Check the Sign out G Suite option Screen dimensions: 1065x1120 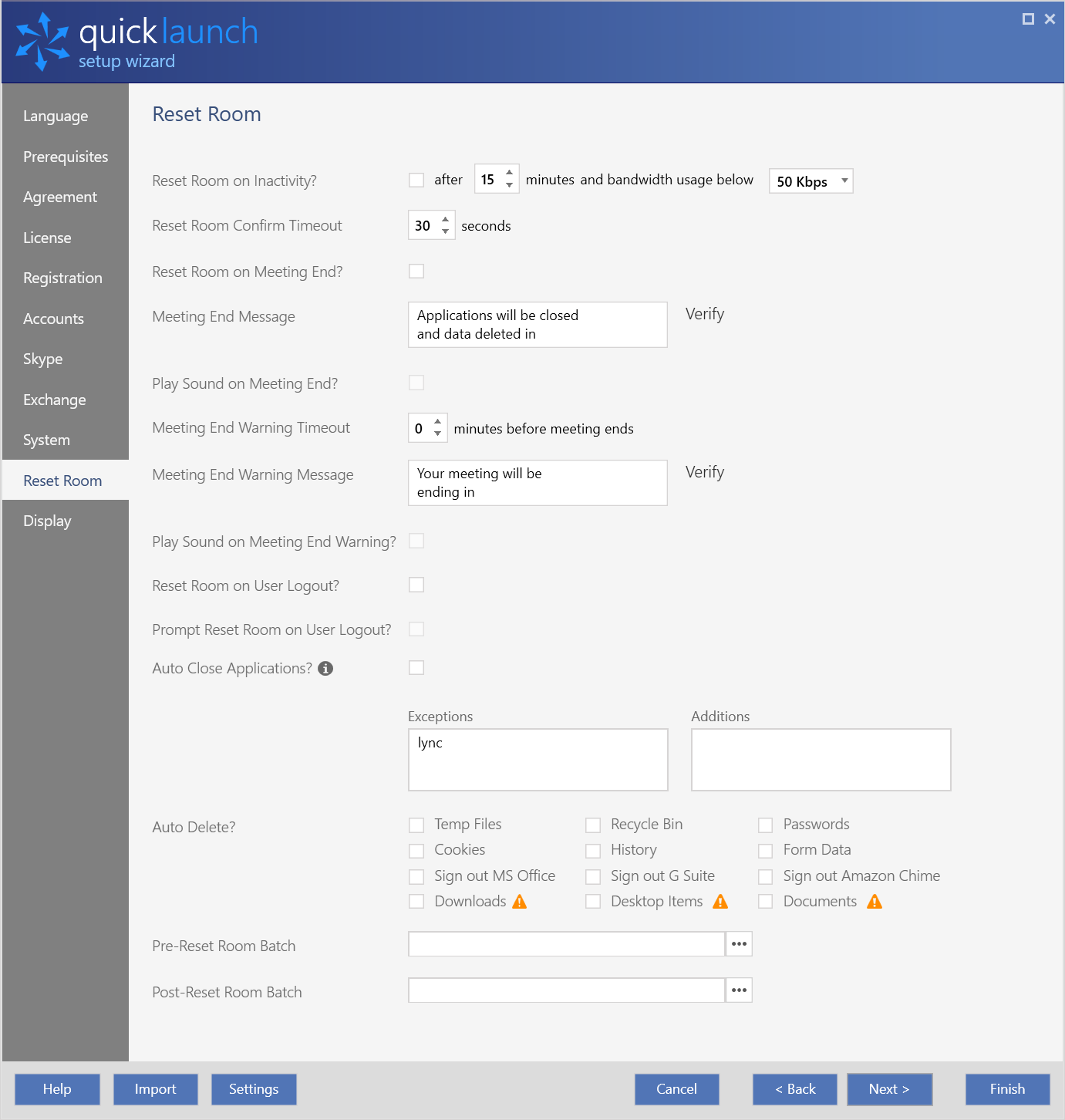(x=593, y=877)
